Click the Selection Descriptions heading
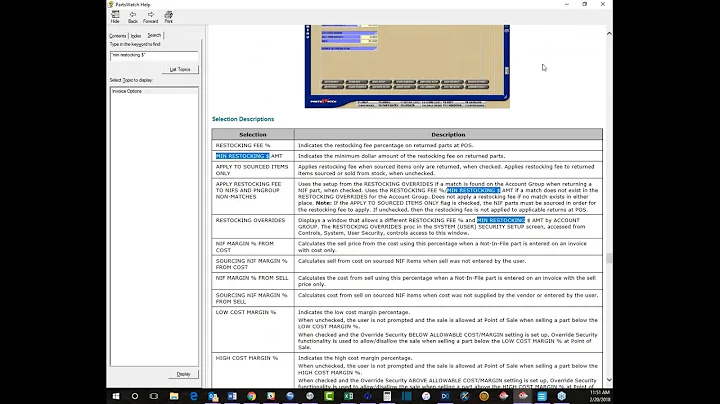Image resolution: width=720 pixels, height=404 pixels. pyautogui.click(x=243, y=119)
